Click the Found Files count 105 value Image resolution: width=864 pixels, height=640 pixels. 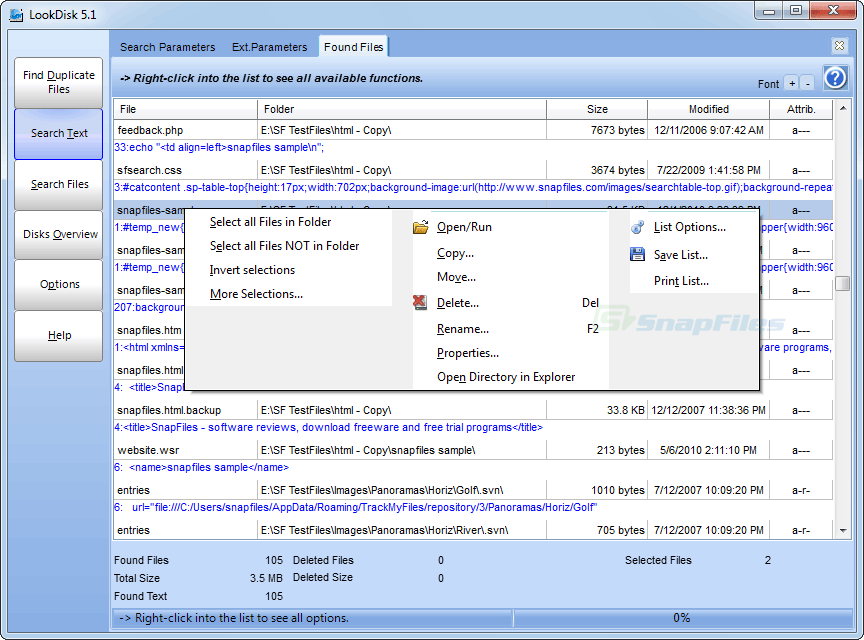[274, 560]
